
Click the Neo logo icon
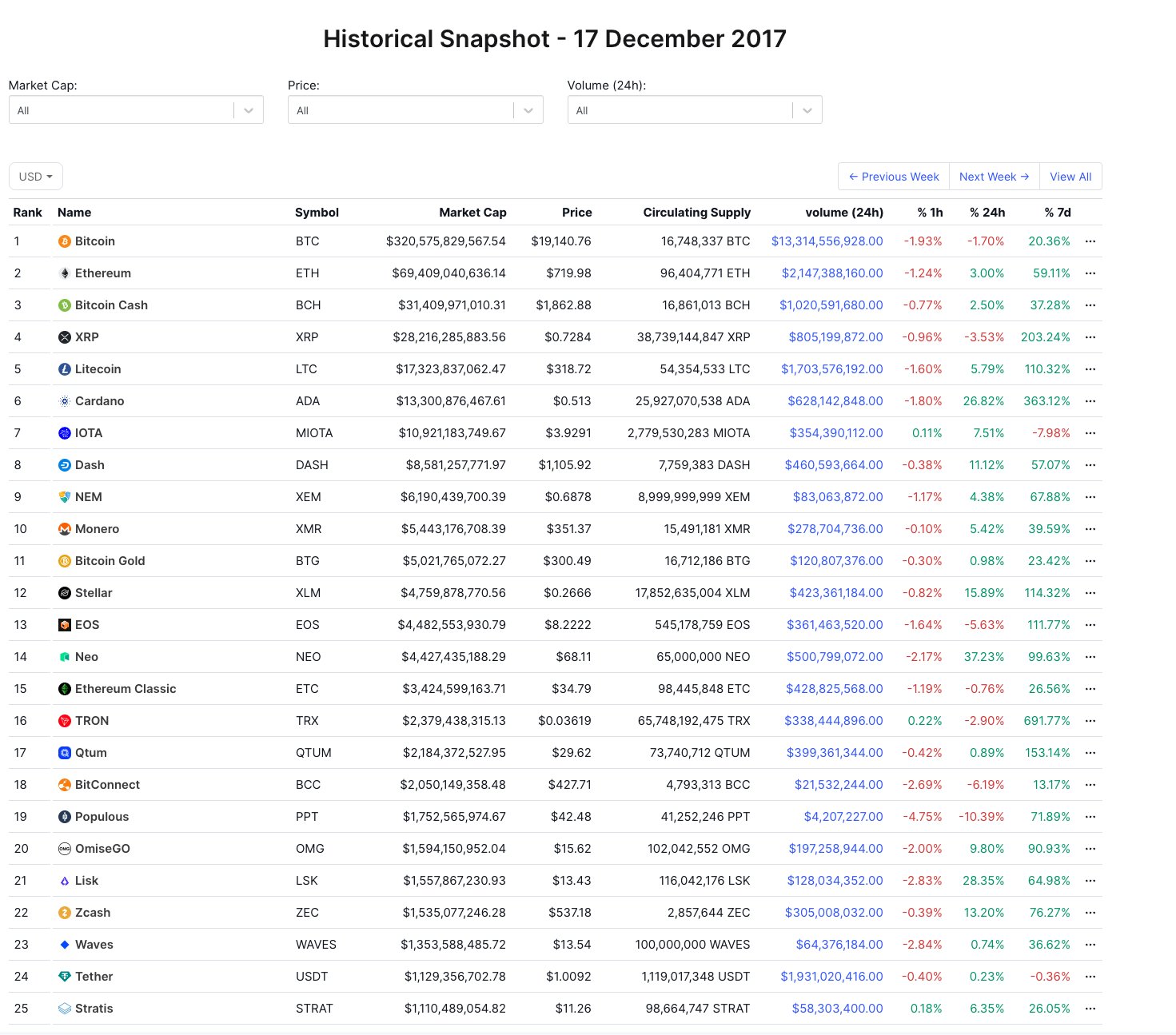pyautogui.click(x=65, y=657)
